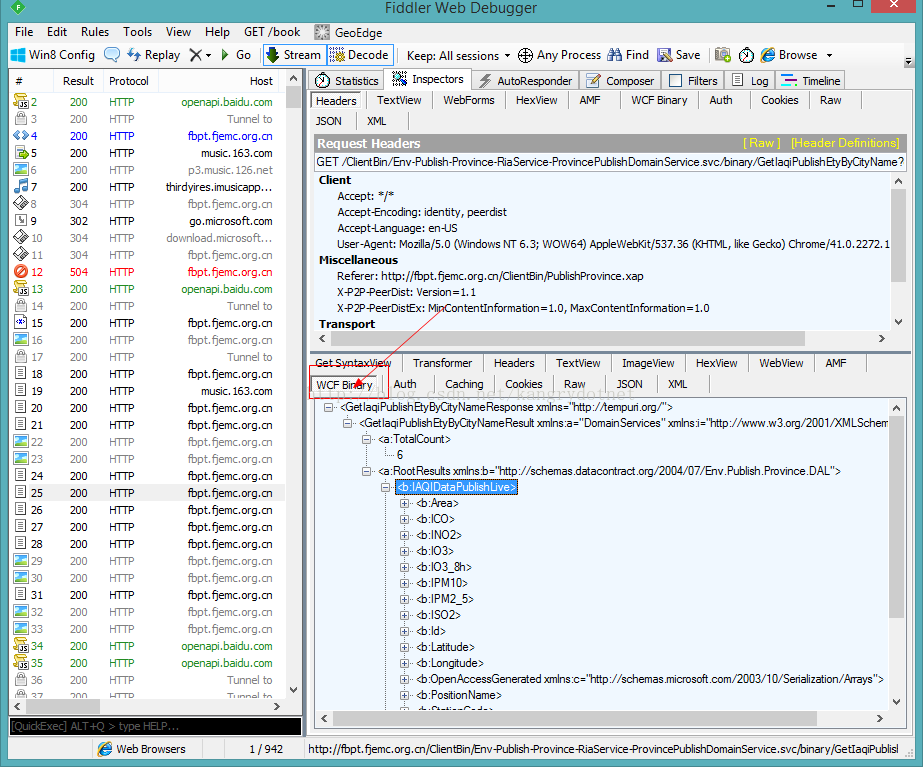Open the Browse dropdown arrow
This screenshot has height=767, width=923.
pos(829,55)
